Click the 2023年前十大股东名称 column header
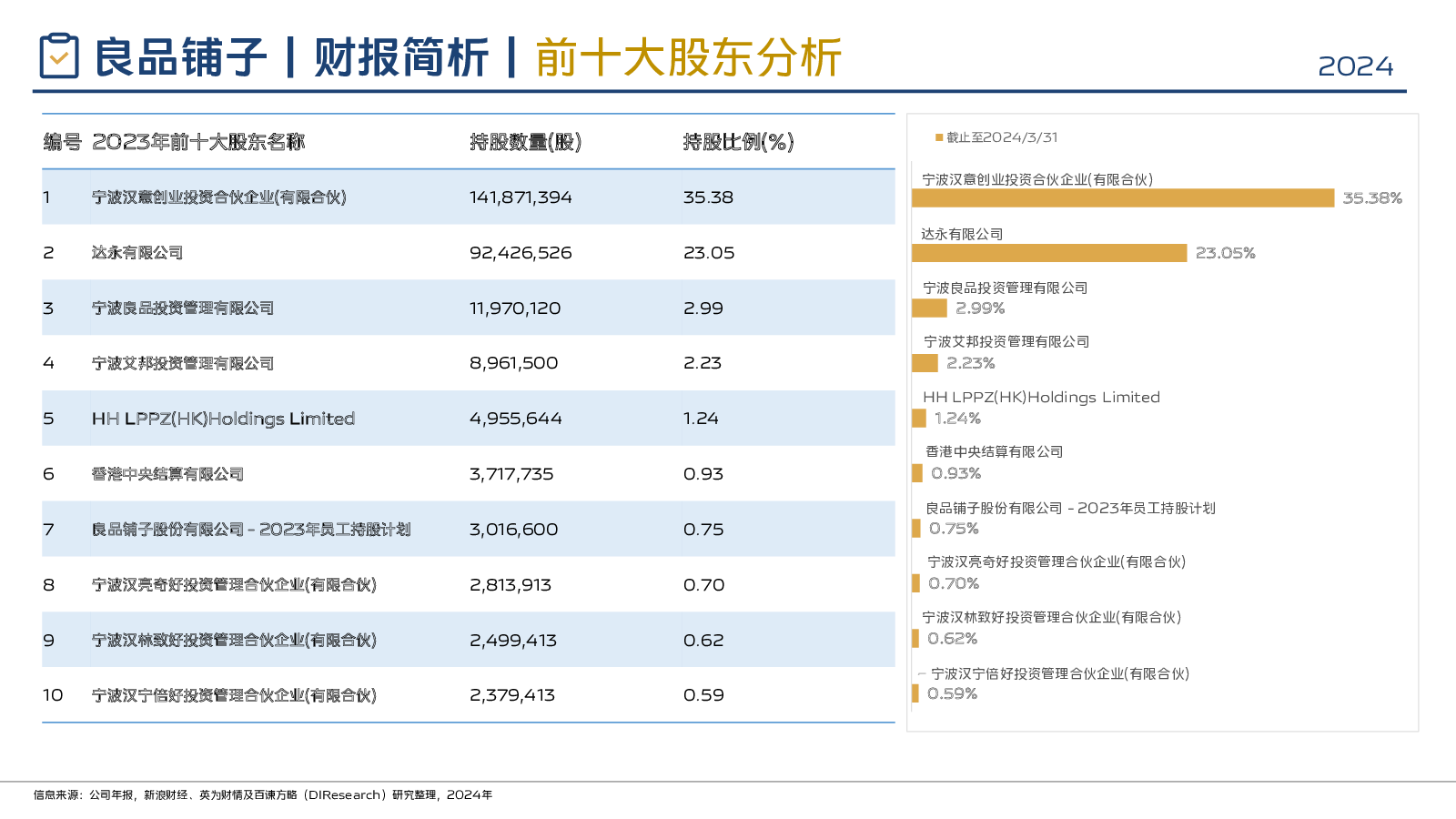 (198, 142)
